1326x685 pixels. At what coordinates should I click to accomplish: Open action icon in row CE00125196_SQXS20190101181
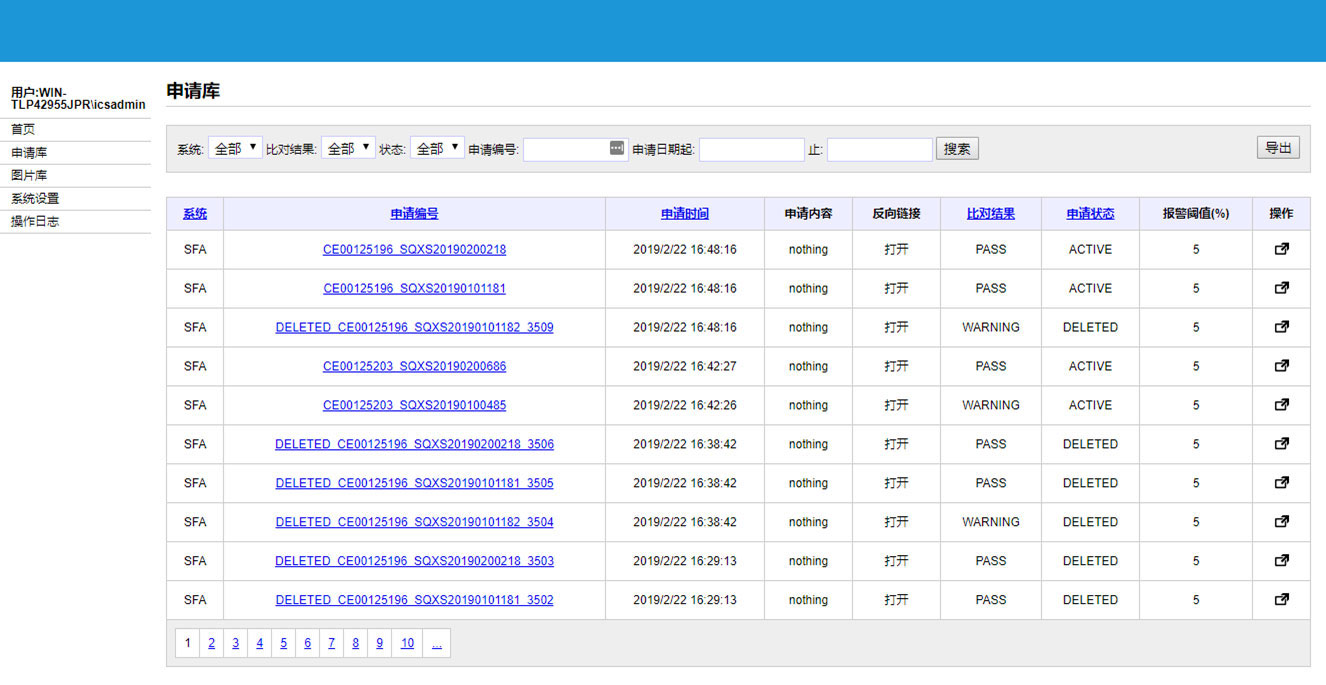[x=1281, y=288]
